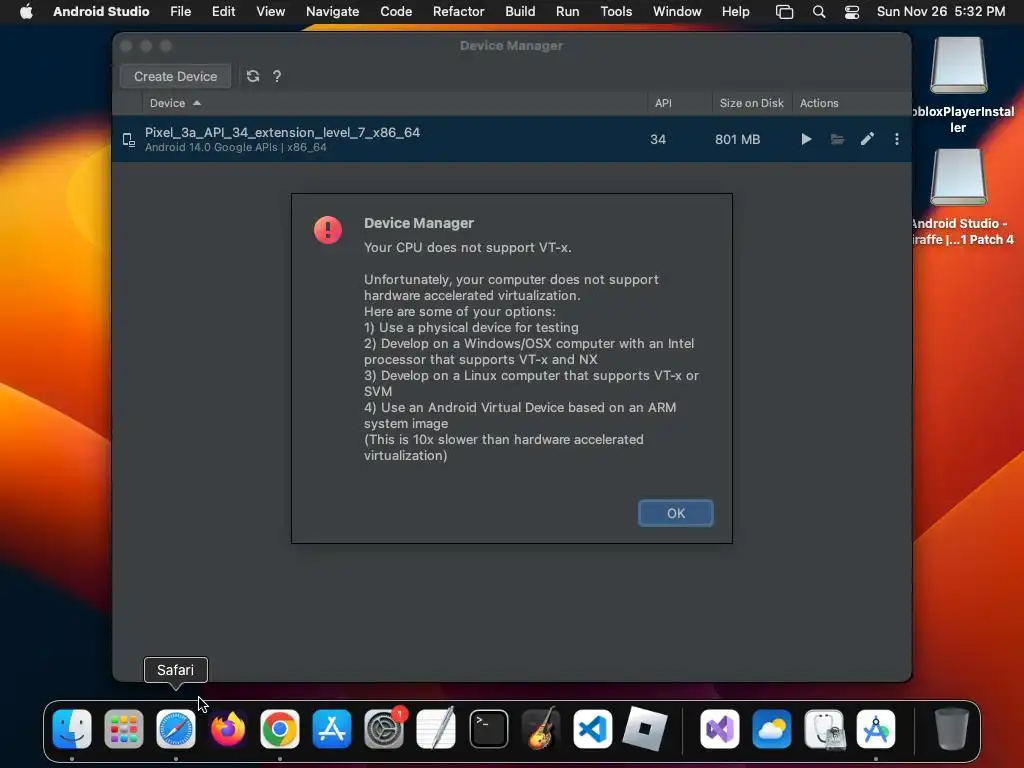Open the Help menu

(735, 11)
